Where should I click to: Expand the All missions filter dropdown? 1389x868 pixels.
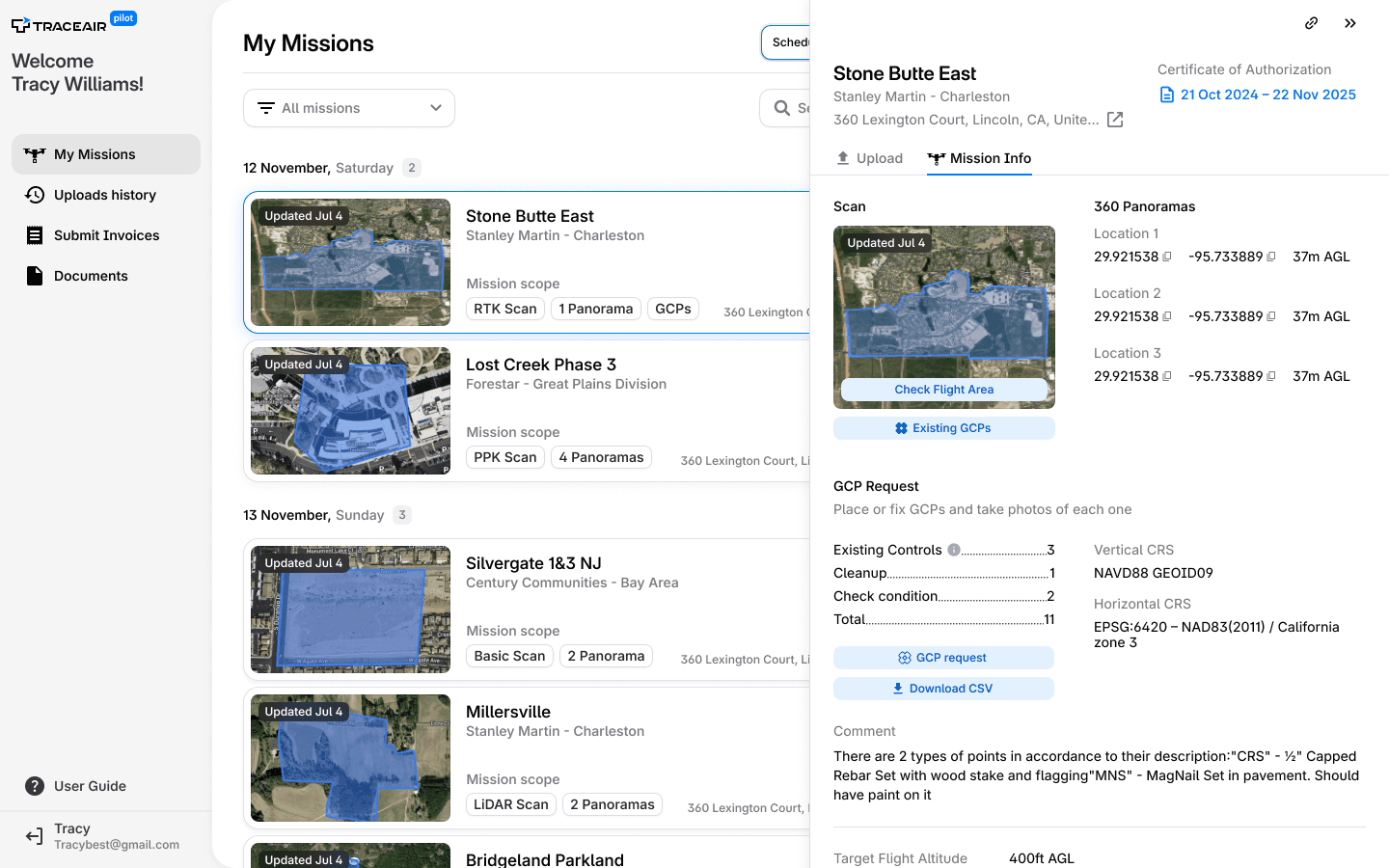tap(349, 108)
